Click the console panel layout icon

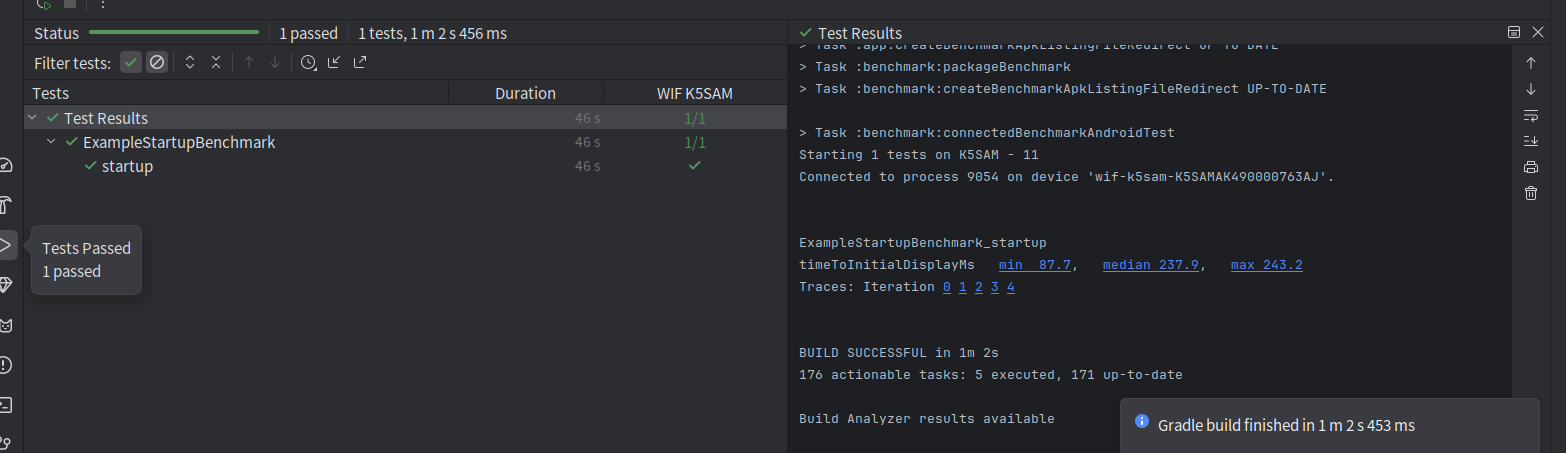(x=1514, y=33)
